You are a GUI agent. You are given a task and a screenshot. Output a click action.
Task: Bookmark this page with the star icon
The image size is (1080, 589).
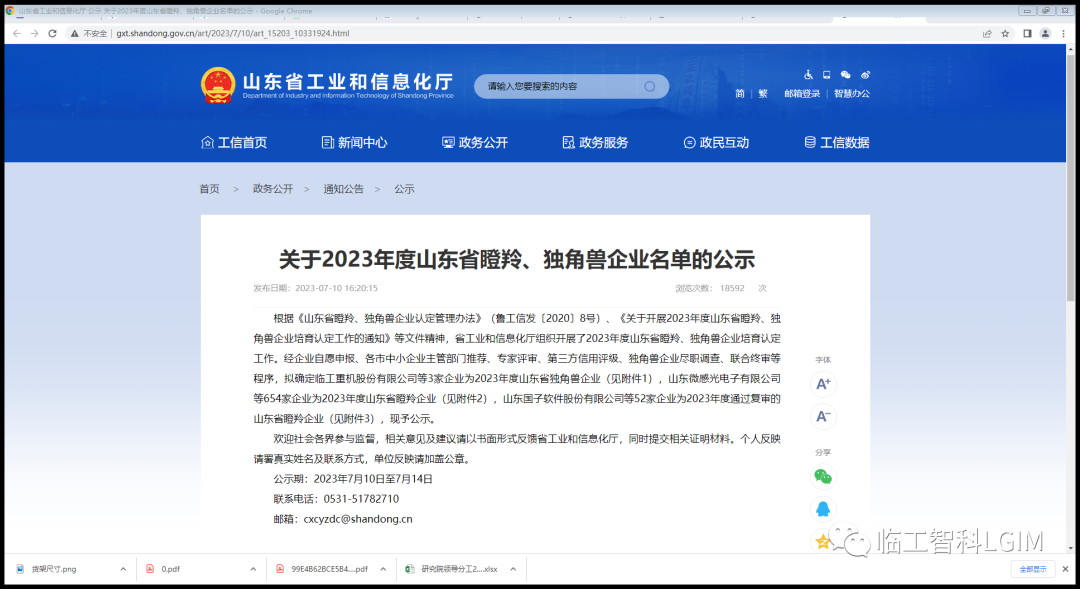pos(1005,33)
